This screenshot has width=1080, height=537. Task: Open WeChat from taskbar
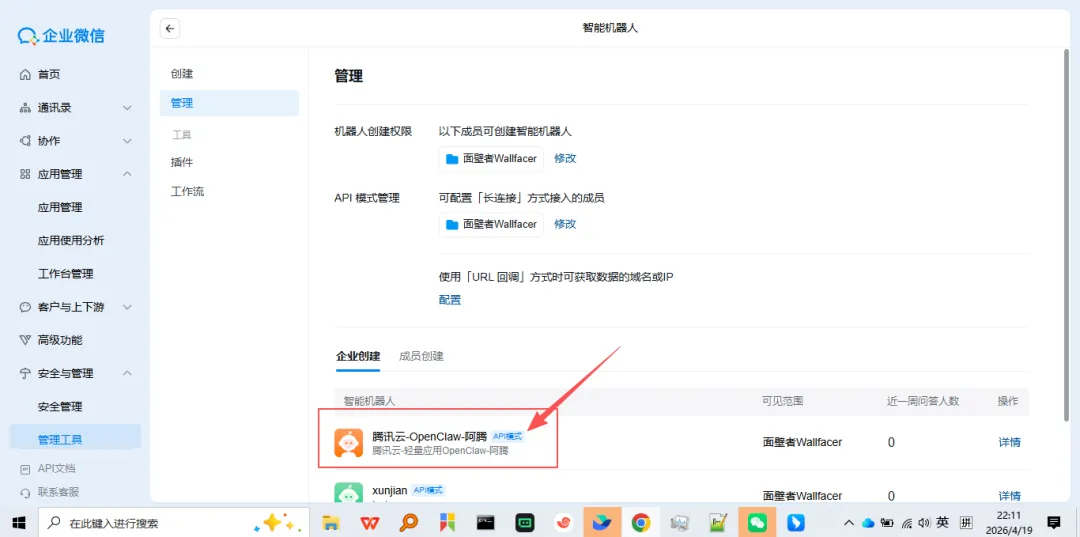(757, 523)
